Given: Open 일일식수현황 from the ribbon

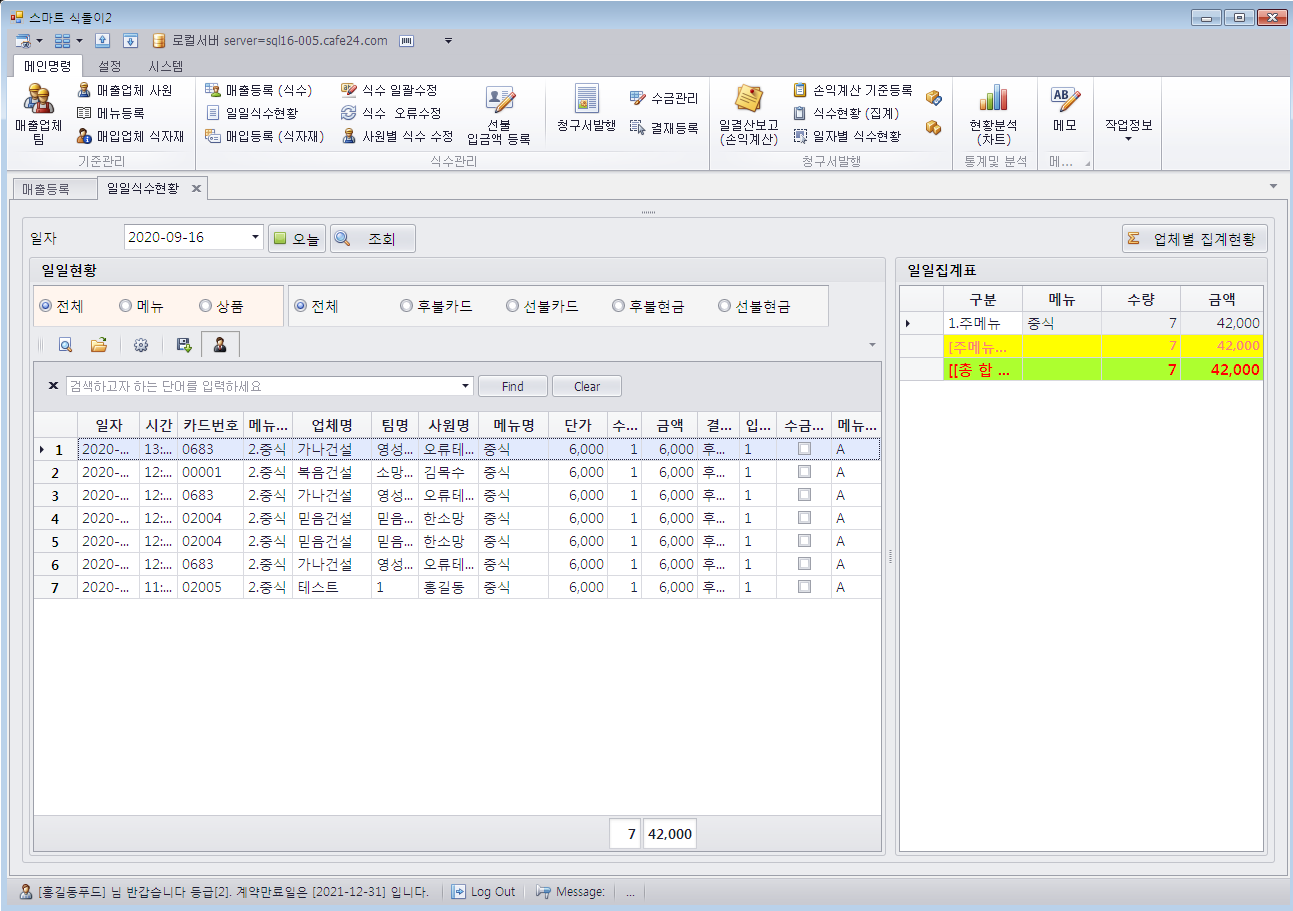Looking at the screenshot, I should [x=251, y=113].
